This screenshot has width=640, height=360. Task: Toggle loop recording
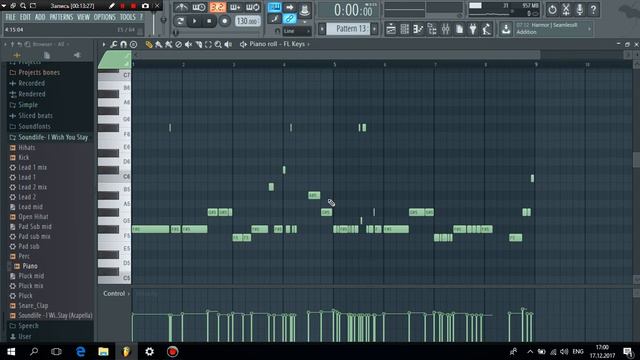coord(253,7)
